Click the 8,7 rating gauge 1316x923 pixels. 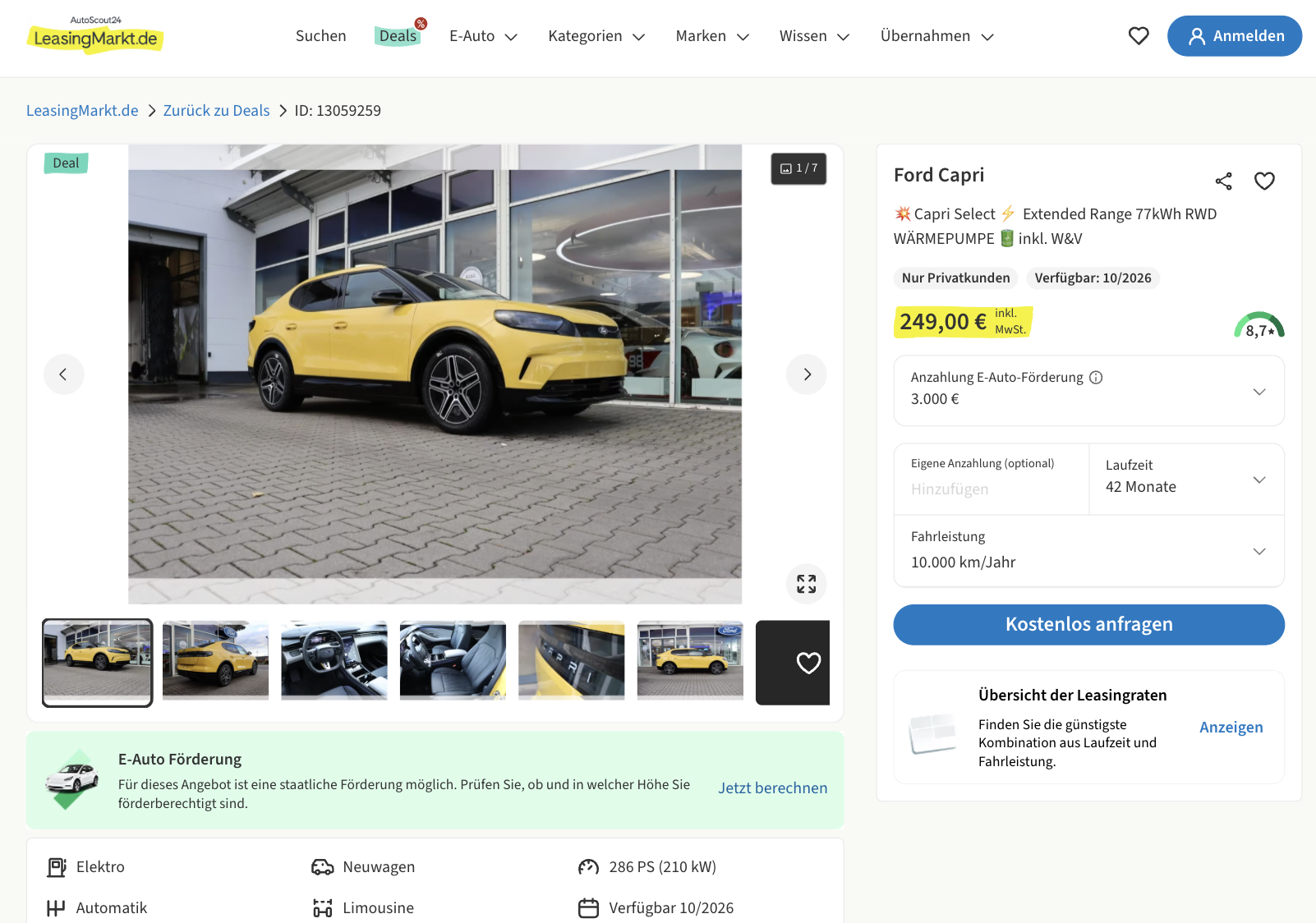point(1259,325)
